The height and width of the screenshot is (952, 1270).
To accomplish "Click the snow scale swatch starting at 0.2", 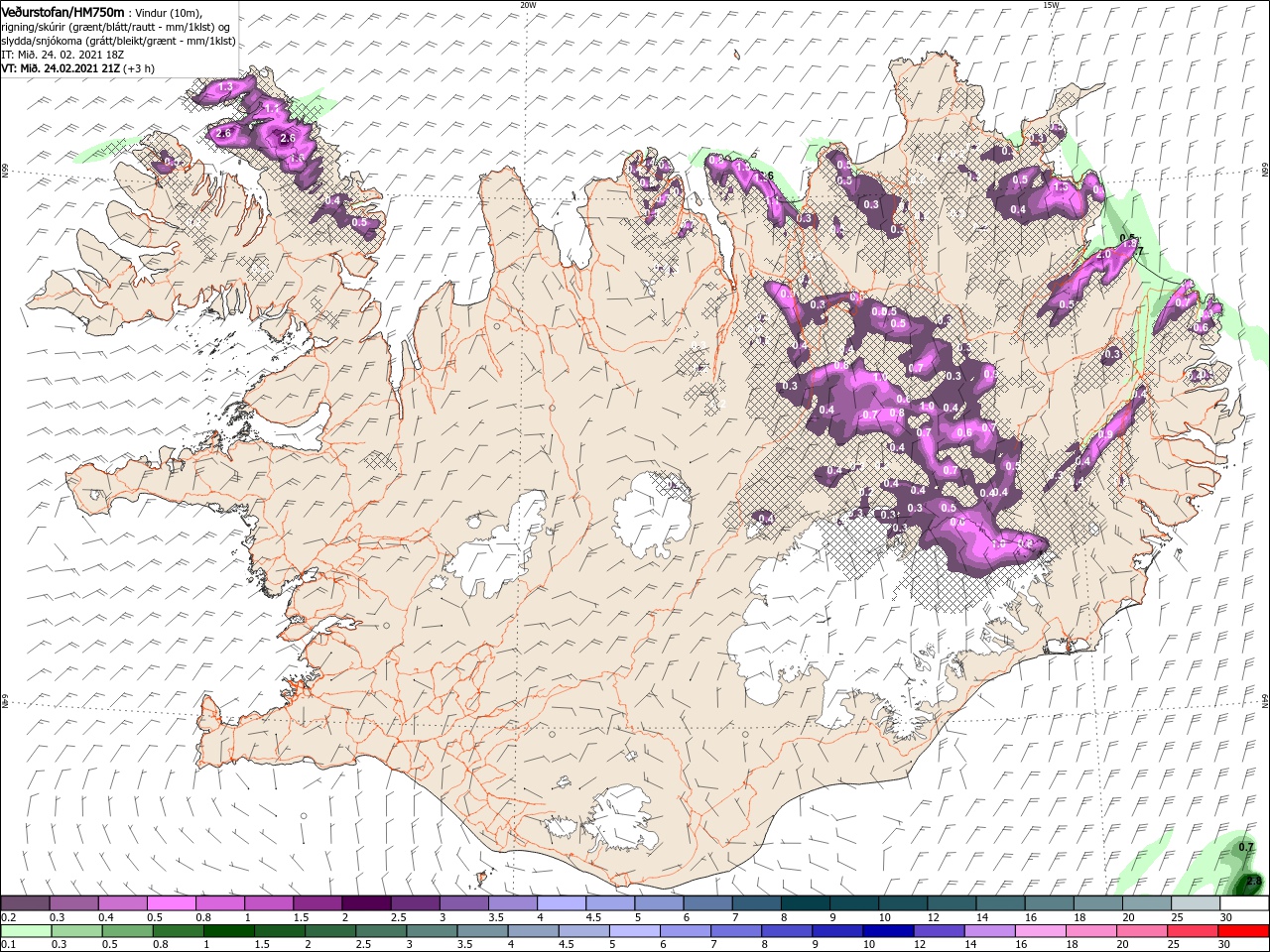I will pos(25,903).
